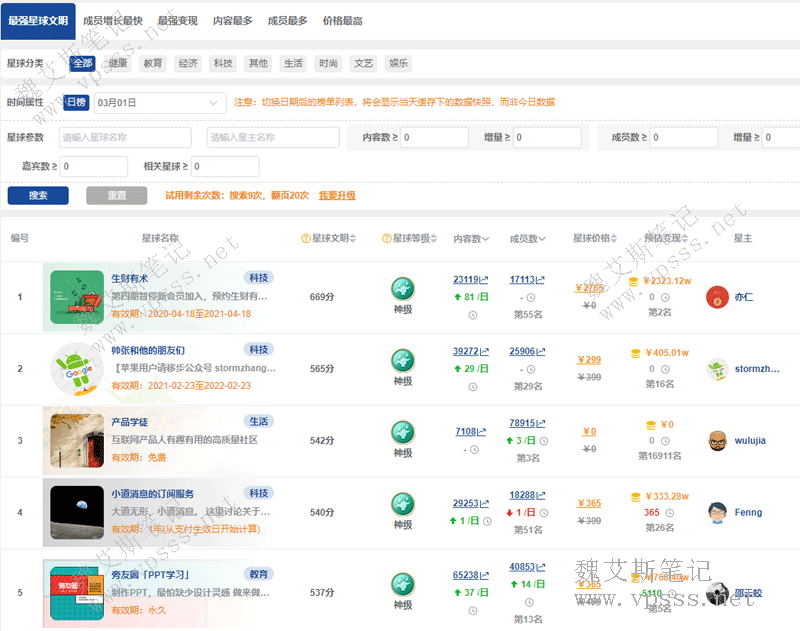Toggle the 科技 category filter
This screenshot has width=800, height=631.
coord(223,63)
